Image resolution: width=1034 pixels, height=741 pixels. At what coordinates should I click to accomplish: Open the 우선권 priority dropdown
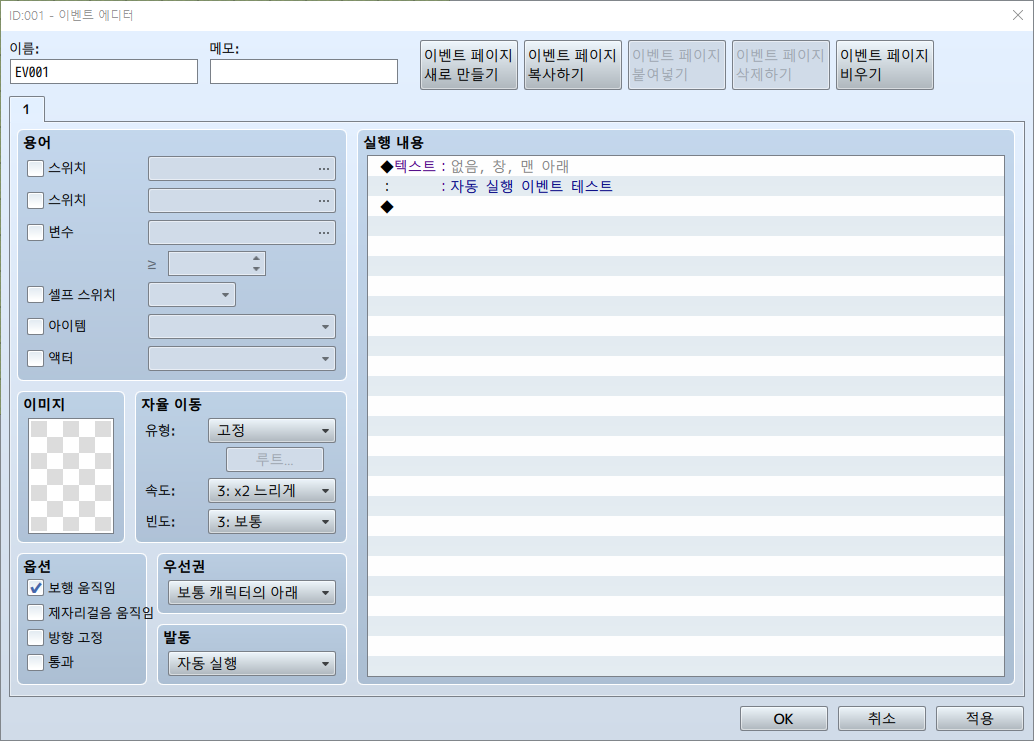click(252, 593)
